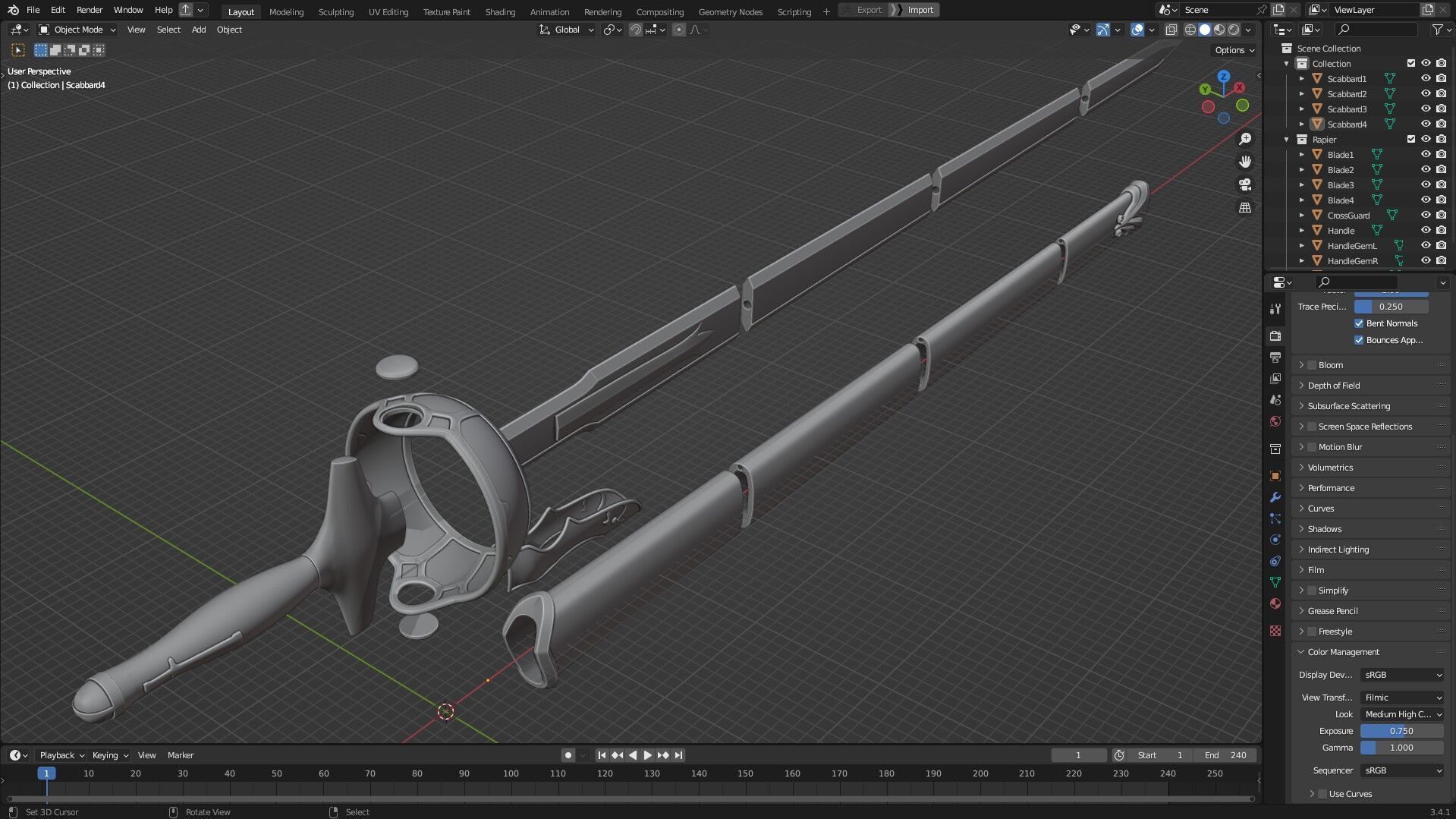The width and height of the screenshot is (1456, 819).
Task: Click the auto keying record button
Action: pyautogui.click(x=568, y=755)
